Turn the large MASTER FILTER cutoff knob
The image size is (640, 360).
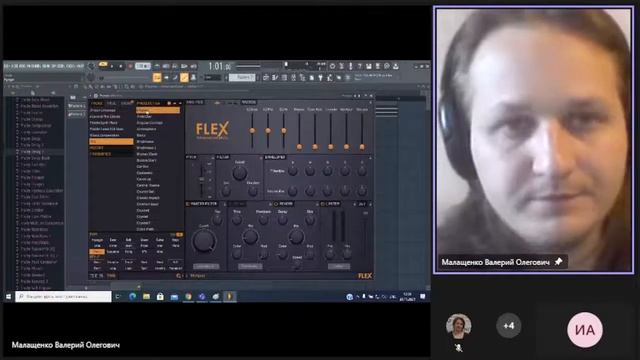(x=204, y=241)
